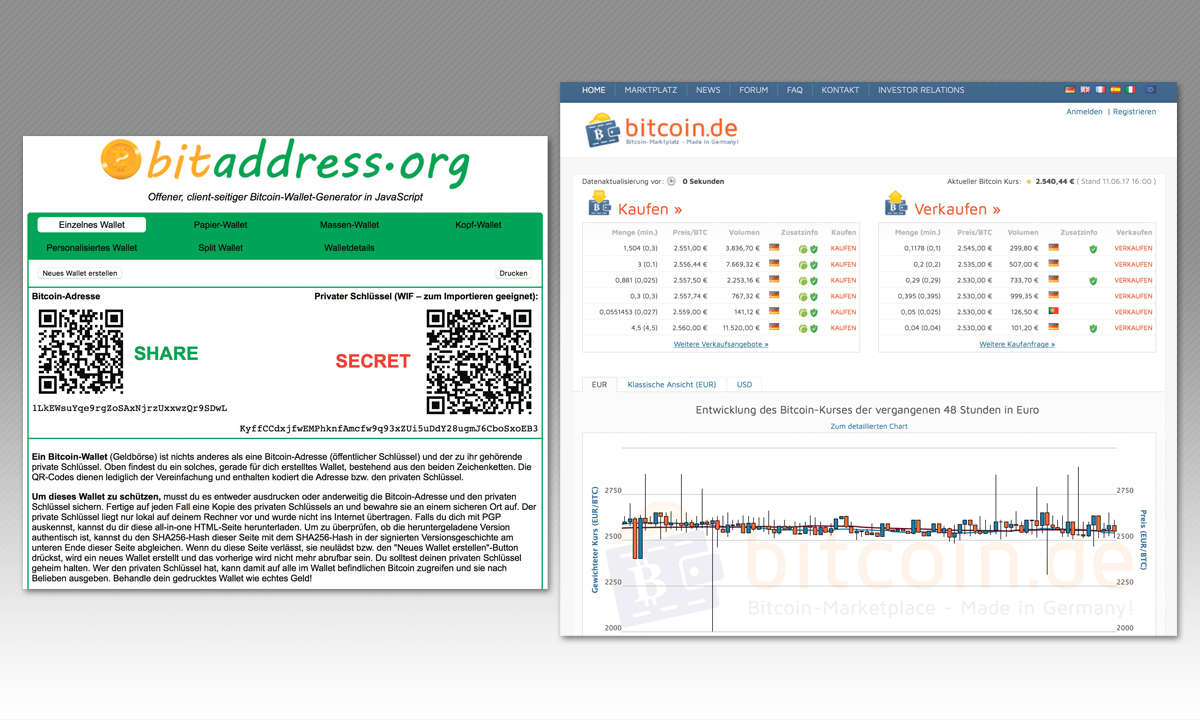Click the clock icon beside Datenaktualisierung
Viewport: 1200px width, 720px height.
coord(671,182)
